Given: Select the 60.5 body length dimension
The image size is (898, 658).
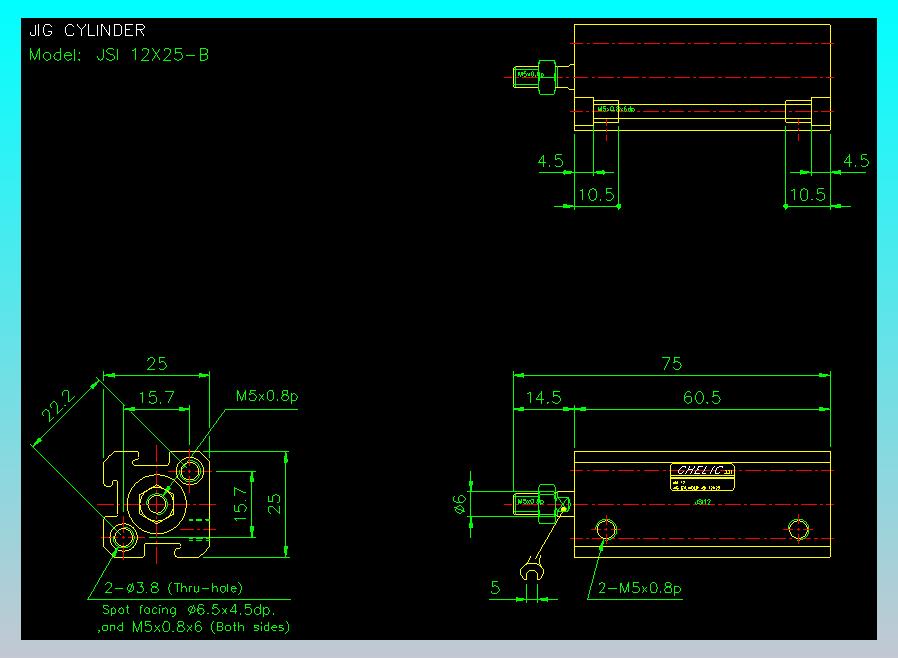Looking at the screenshot, I should [x=702, y=398].
